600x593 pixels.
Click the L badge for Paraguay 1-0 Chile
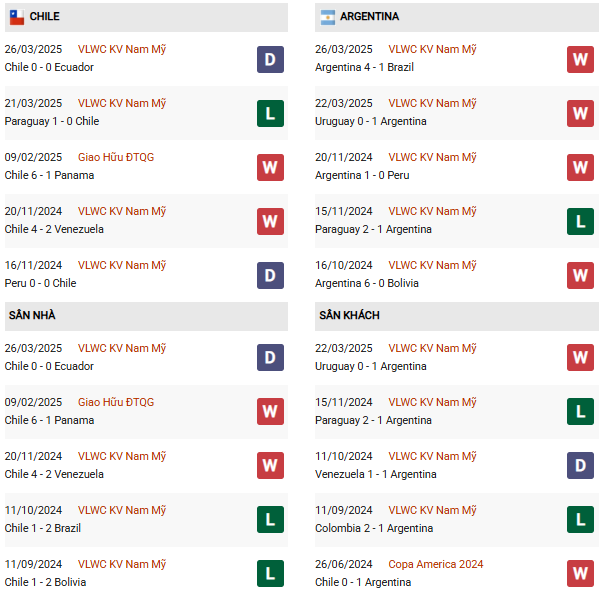[x=270, y=113]
